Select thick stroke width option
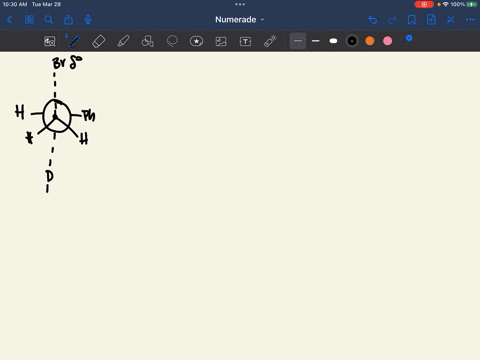Viewport: 480px width, 360px height. point(333,41)
